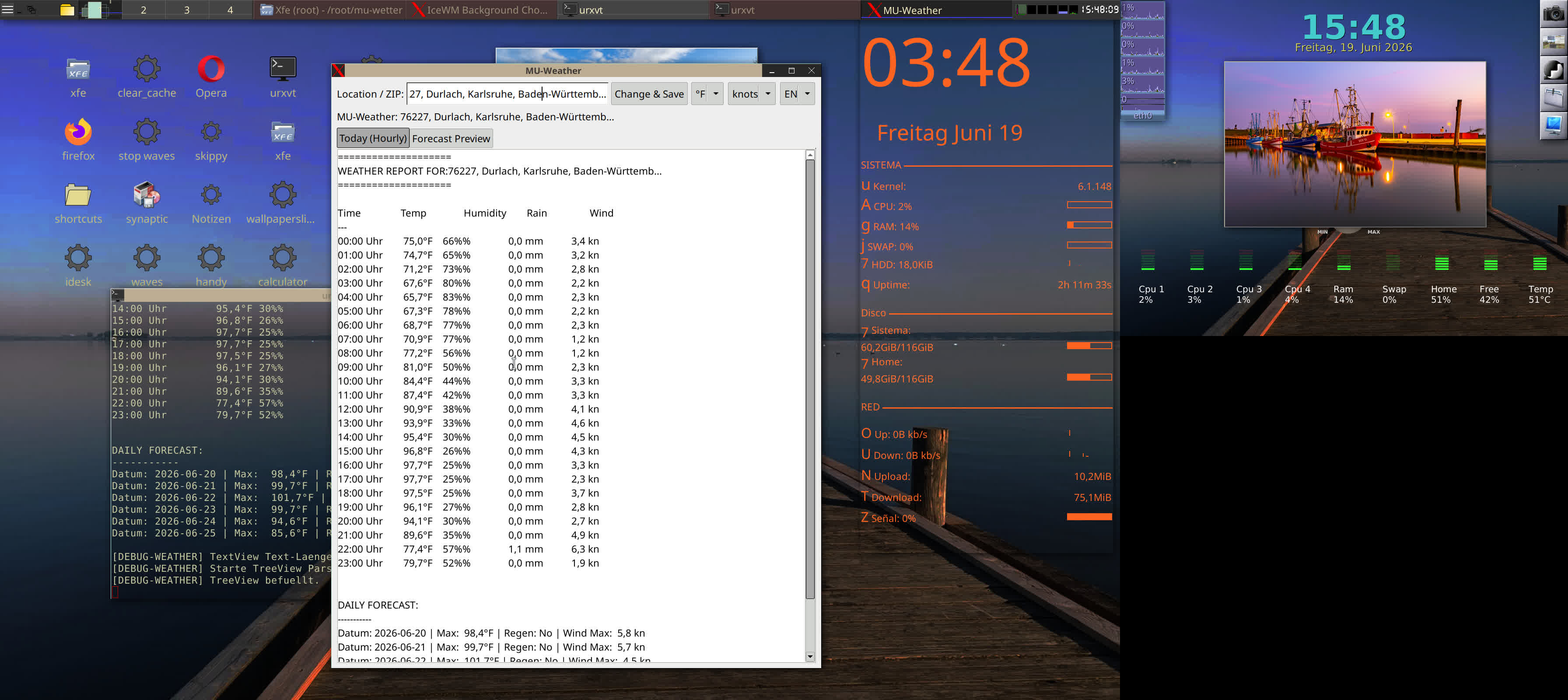
Task: Switch to workspace 3 in the taskbar
Action: coord(187,10)
